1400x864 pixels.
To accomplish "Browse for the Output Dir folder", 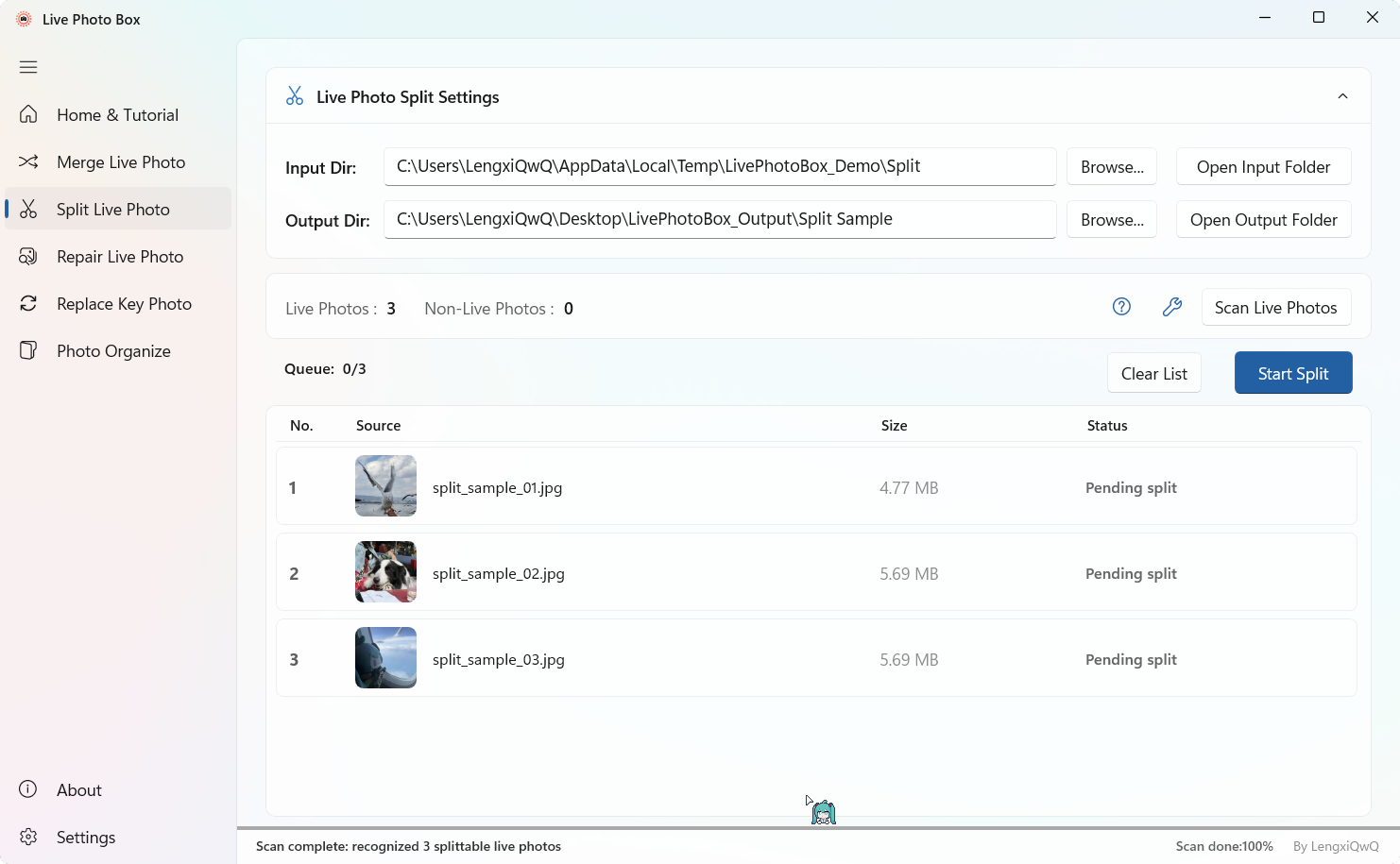I will pos(1112,220).
